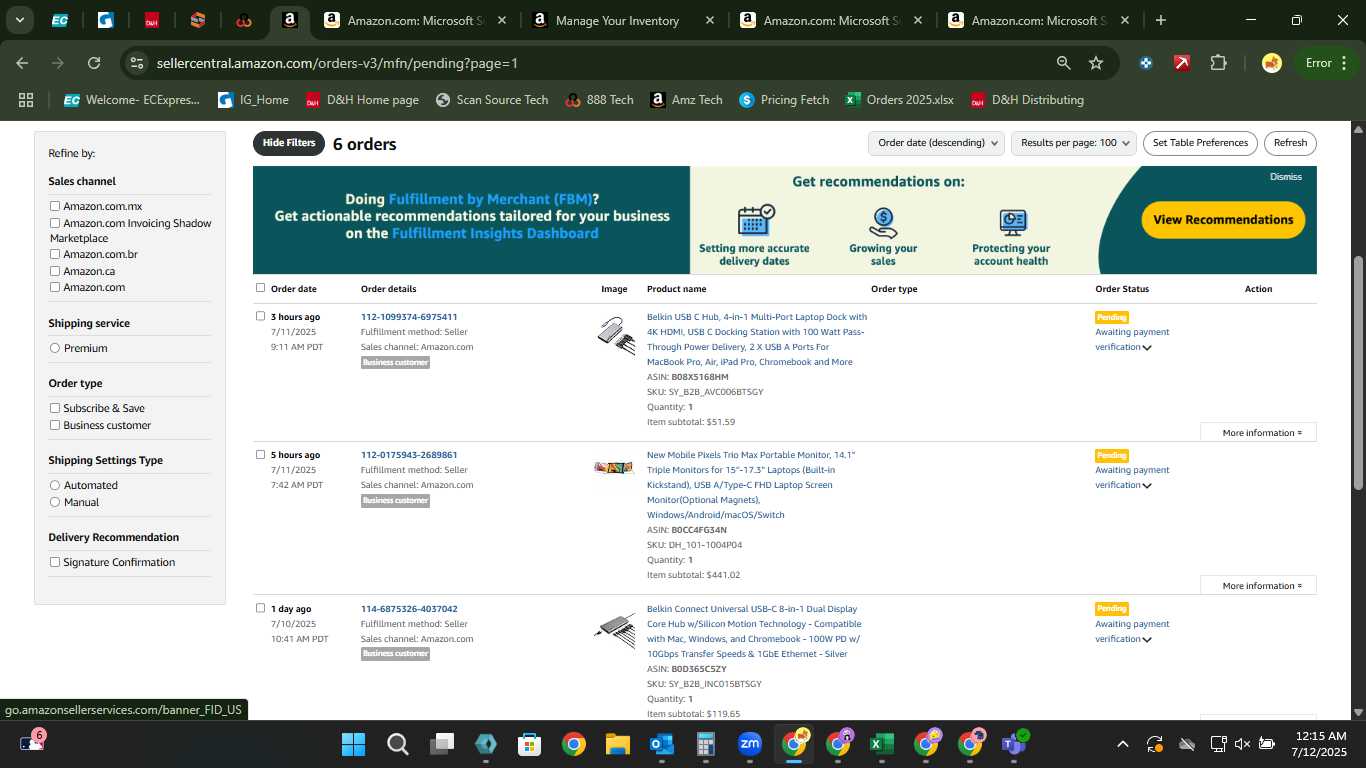This screenshot has height=768, width=1366.
Task: Check the Business customer order type filter
Action: tap(55, 425)
